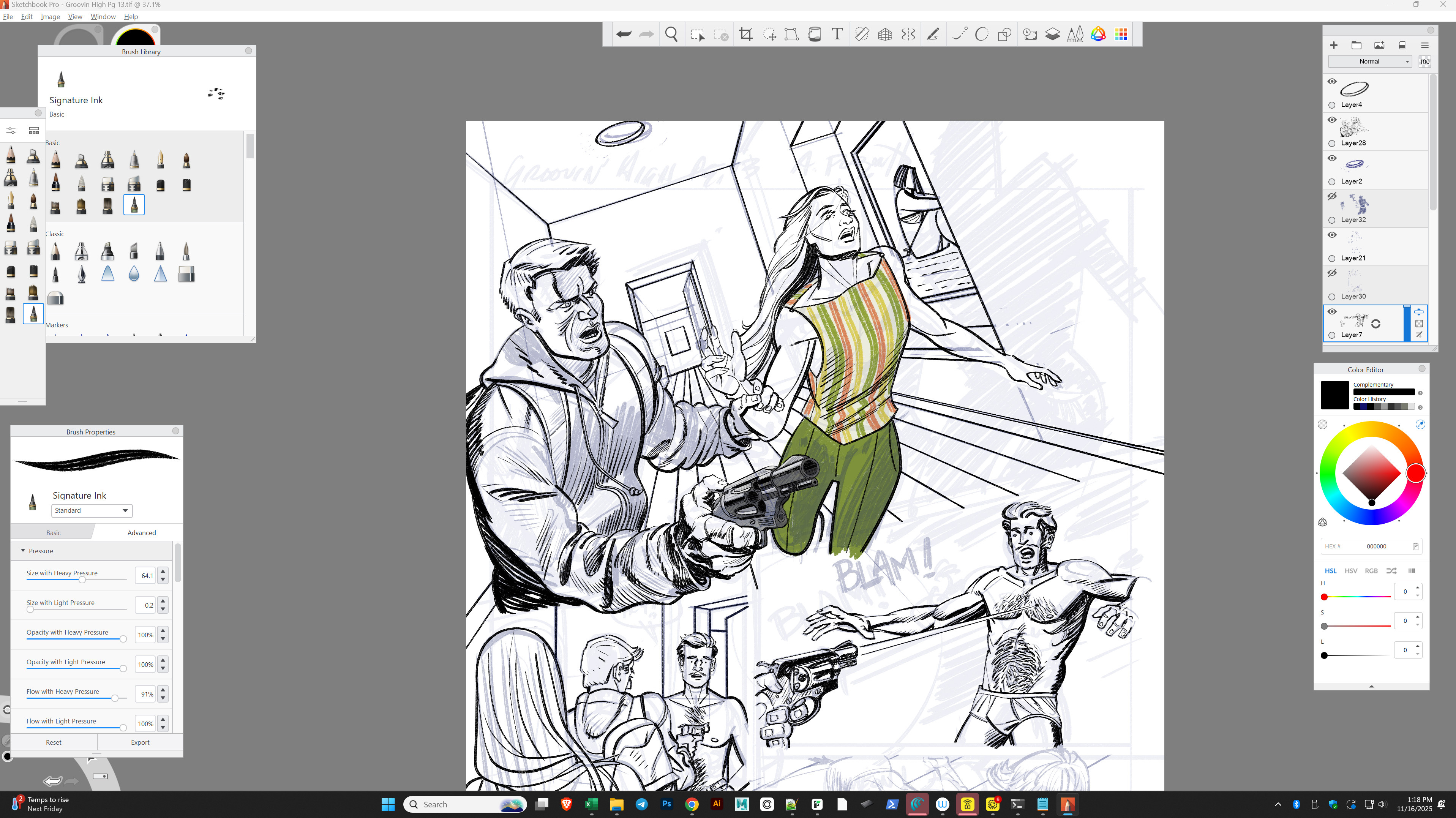
Task: Open the Image menu
Action: pyautogui.click(x=50, y=16)
